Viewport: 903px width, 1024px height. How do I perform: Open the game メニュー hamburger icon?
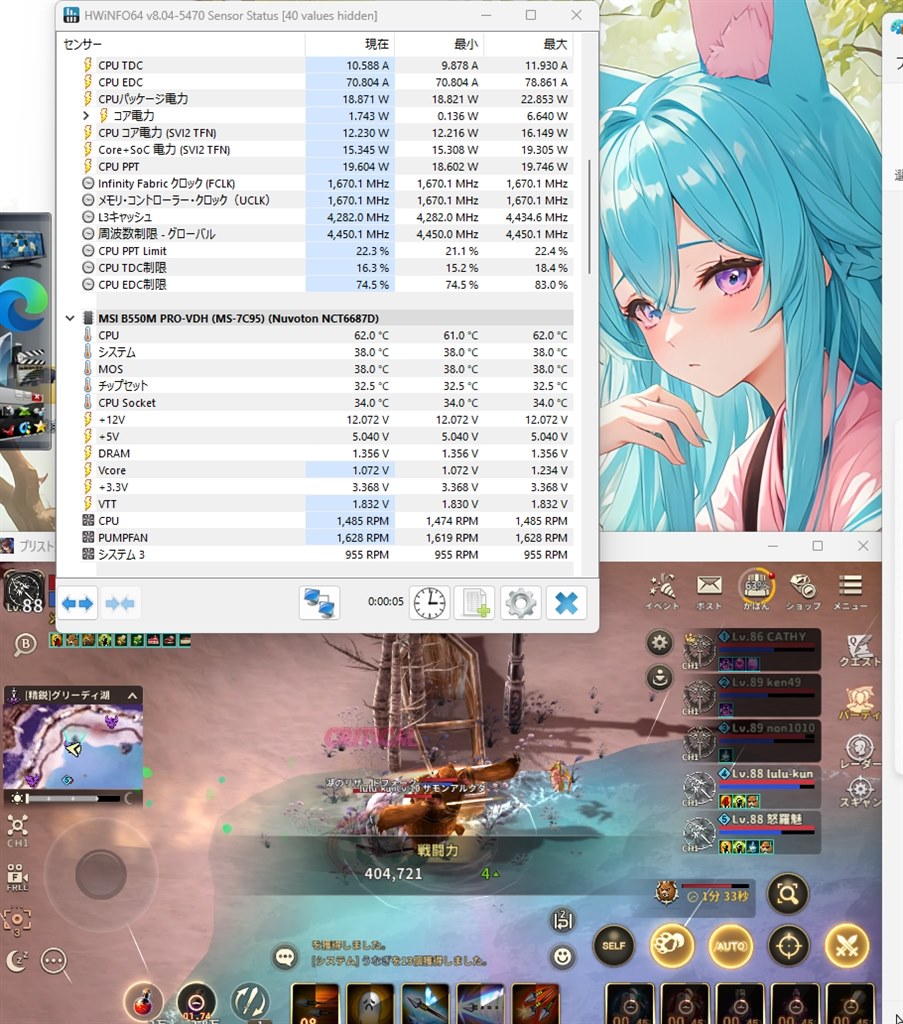(850, 592)
